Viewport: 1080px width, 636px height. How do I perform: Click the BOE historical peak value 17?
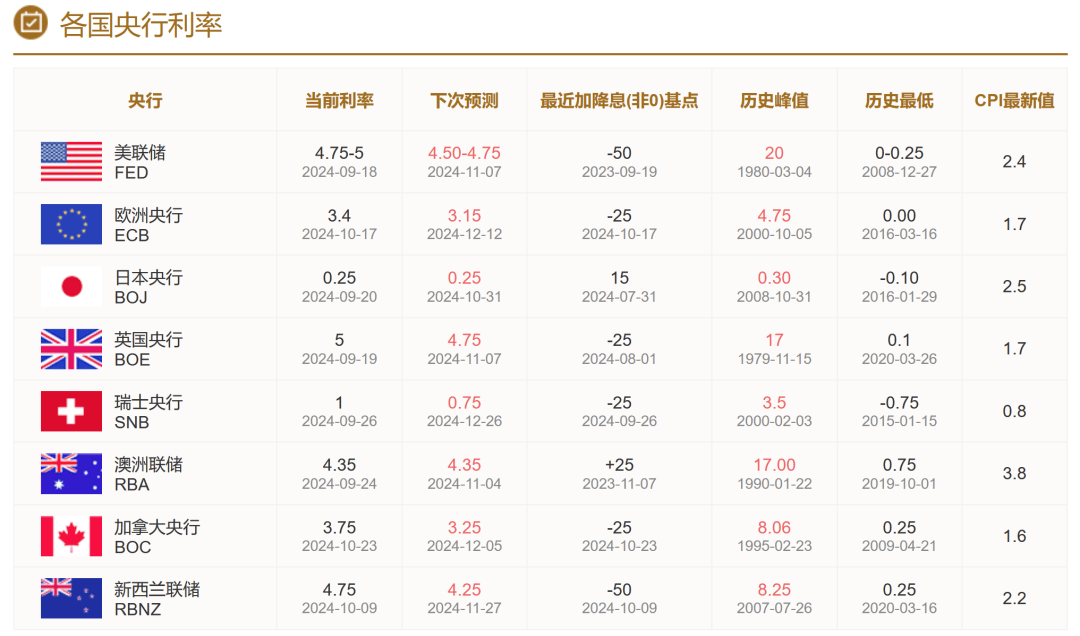coord(774,340)
